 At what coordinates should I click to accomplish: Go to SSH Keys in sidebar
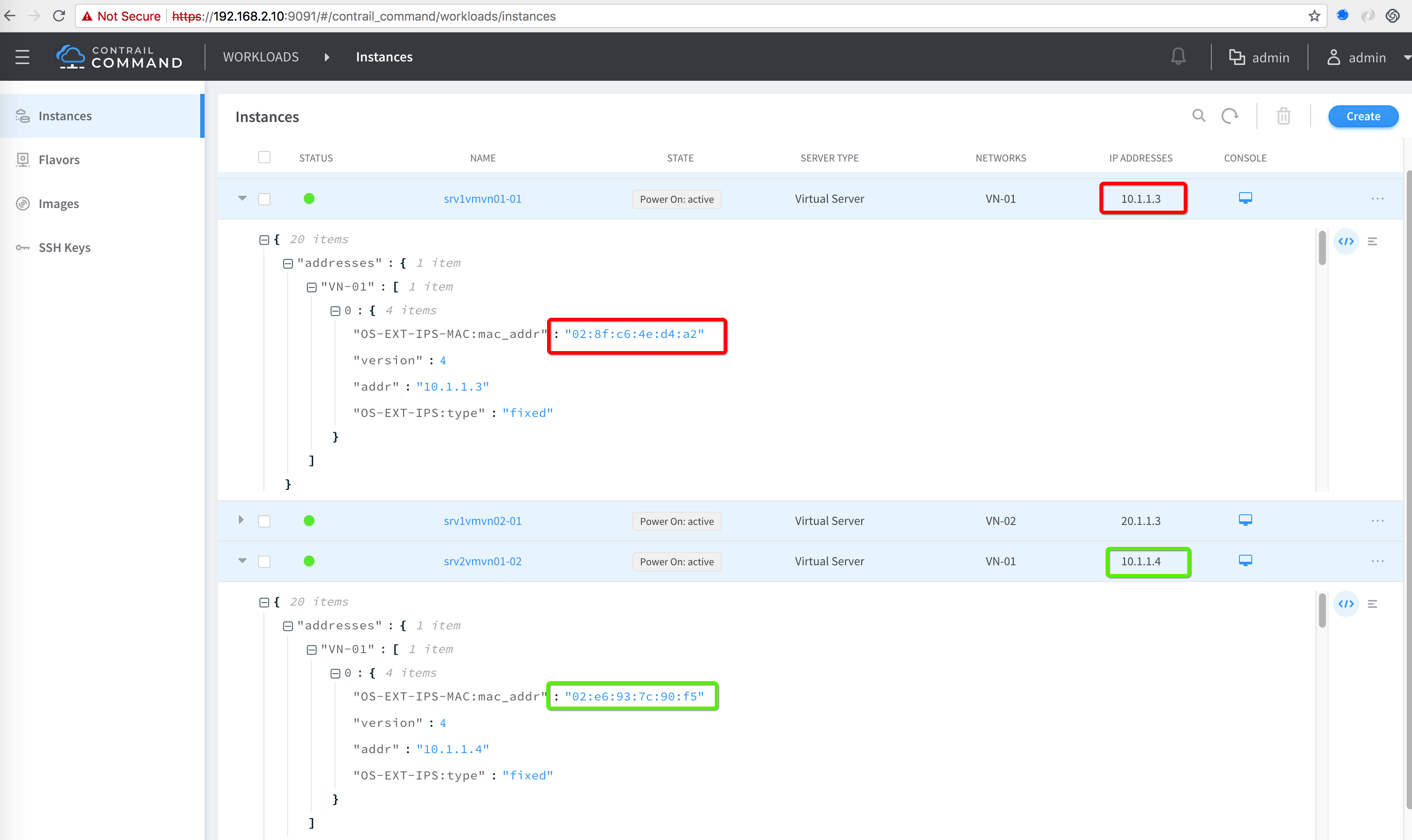click(65, 248)
